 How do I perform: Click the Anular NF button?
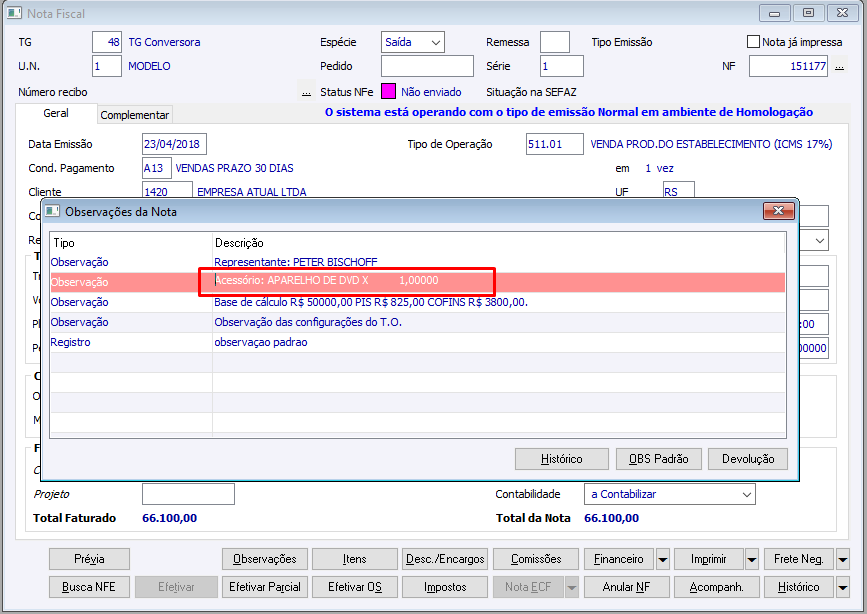pyautogui.click(x=626, y=587)
